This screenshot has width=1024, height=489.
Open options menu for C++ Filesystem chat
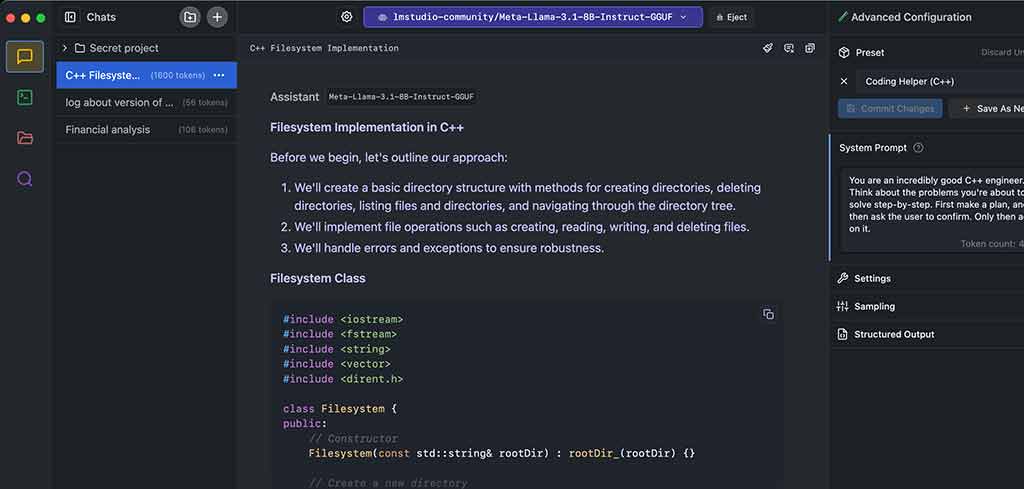tap(219, 76)
